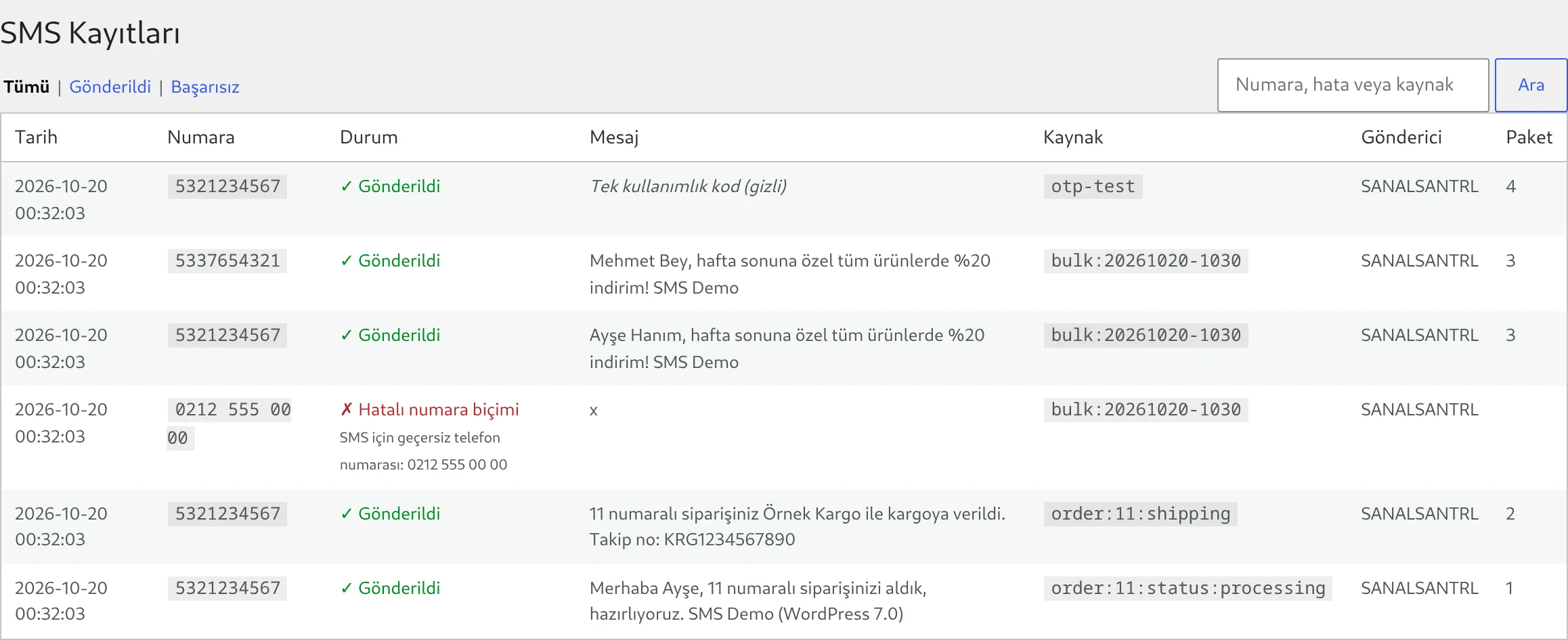This screenshot has height=640, width=1568.
Task: Click the otp-test source tag
Action: coord(1093,187)
